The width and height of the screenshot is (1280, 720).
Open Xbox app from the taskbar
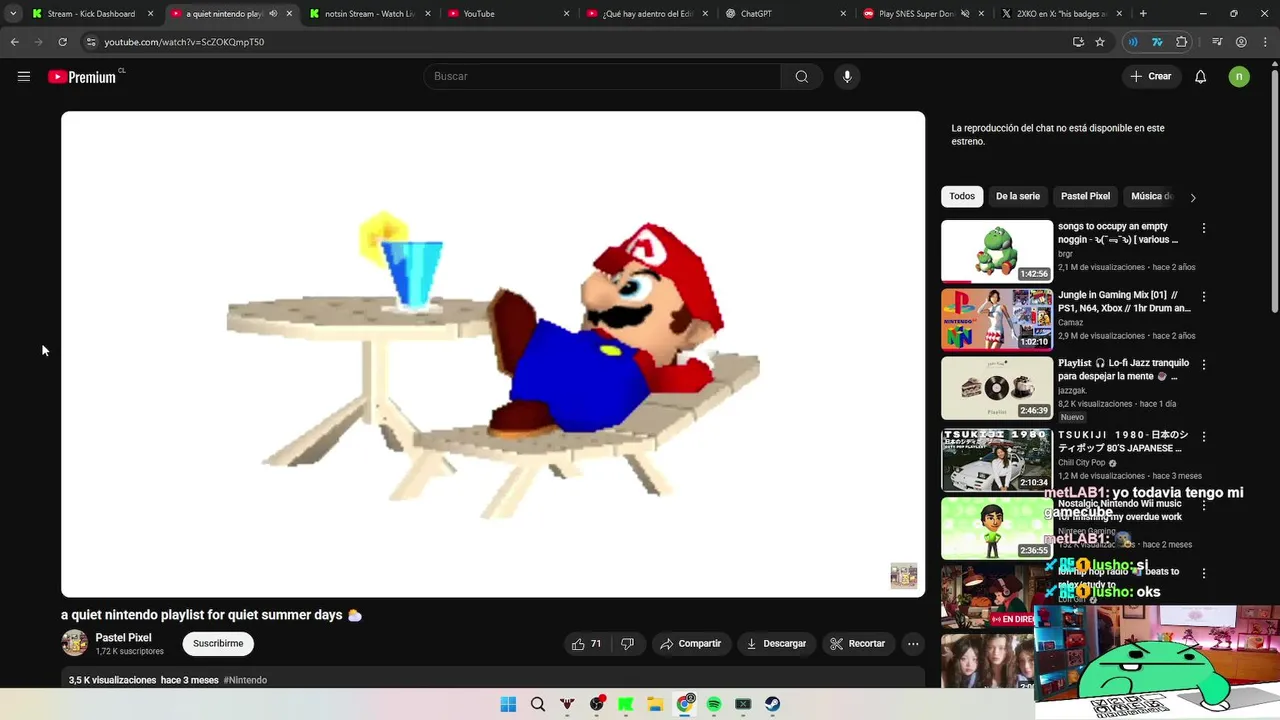[x=743, y=704]
